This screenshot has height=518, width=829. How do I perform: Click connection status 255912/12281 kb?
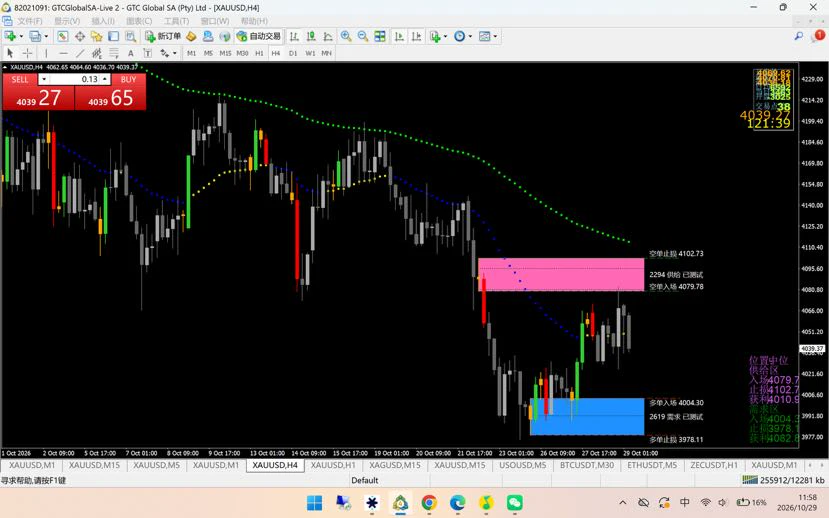click(x=784, y=480)
